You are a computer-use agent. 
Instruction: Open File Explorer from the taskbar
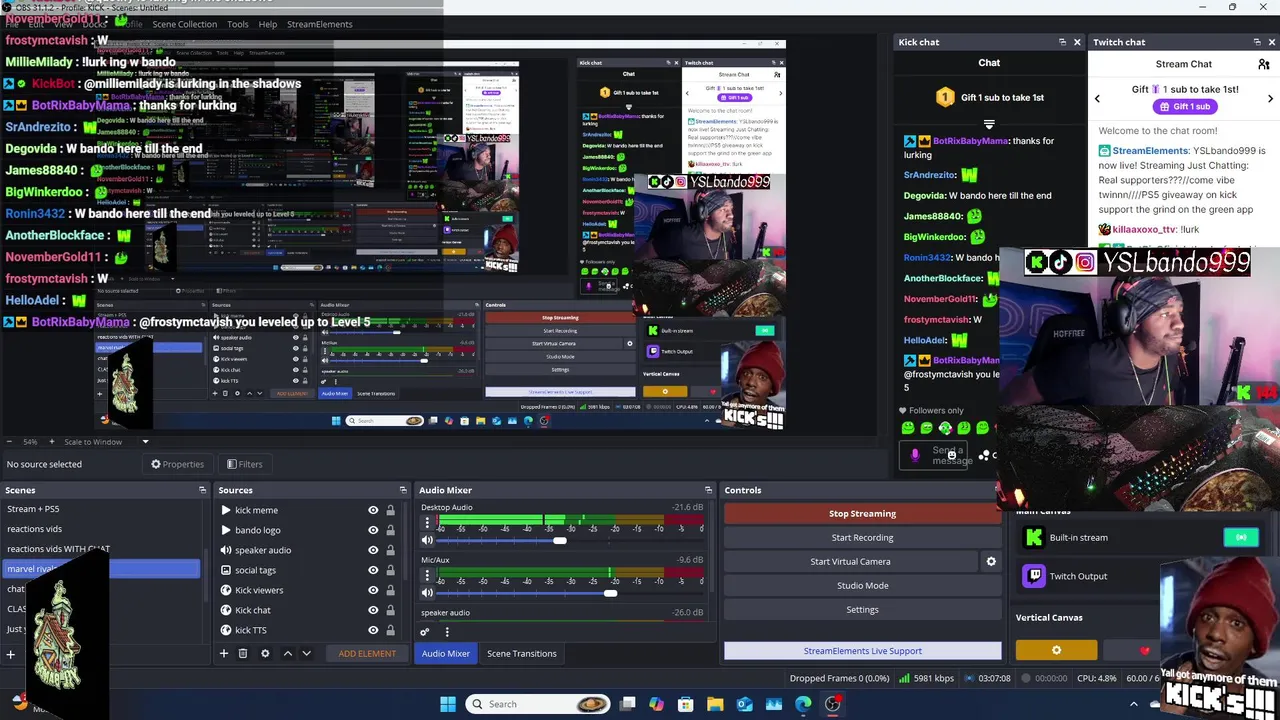point(715,704)
